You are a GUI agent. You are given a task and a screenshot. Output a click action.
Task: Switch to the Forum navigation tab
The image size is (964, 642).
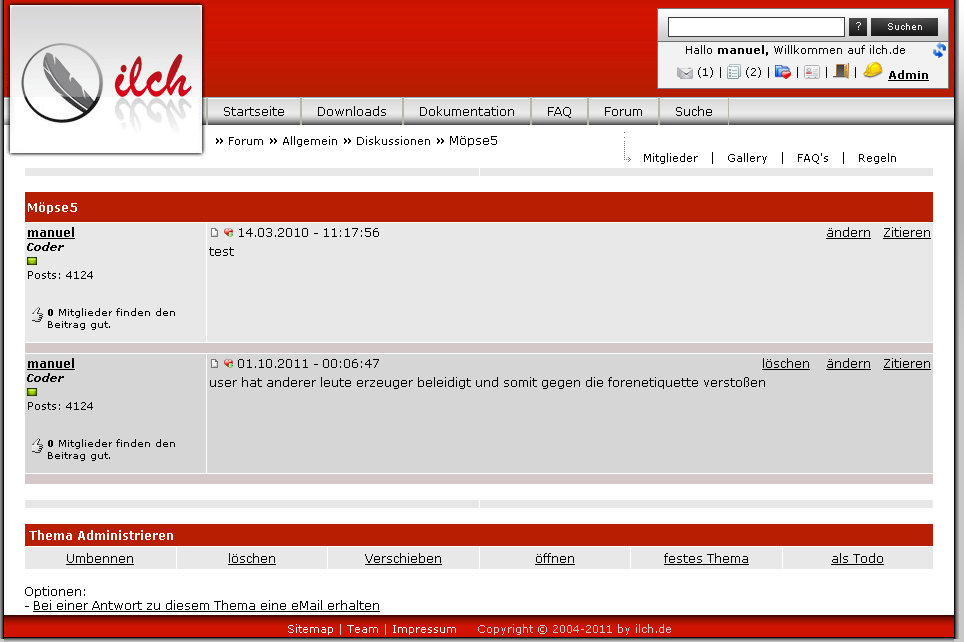pyautogui.click(x=623, y=111)
